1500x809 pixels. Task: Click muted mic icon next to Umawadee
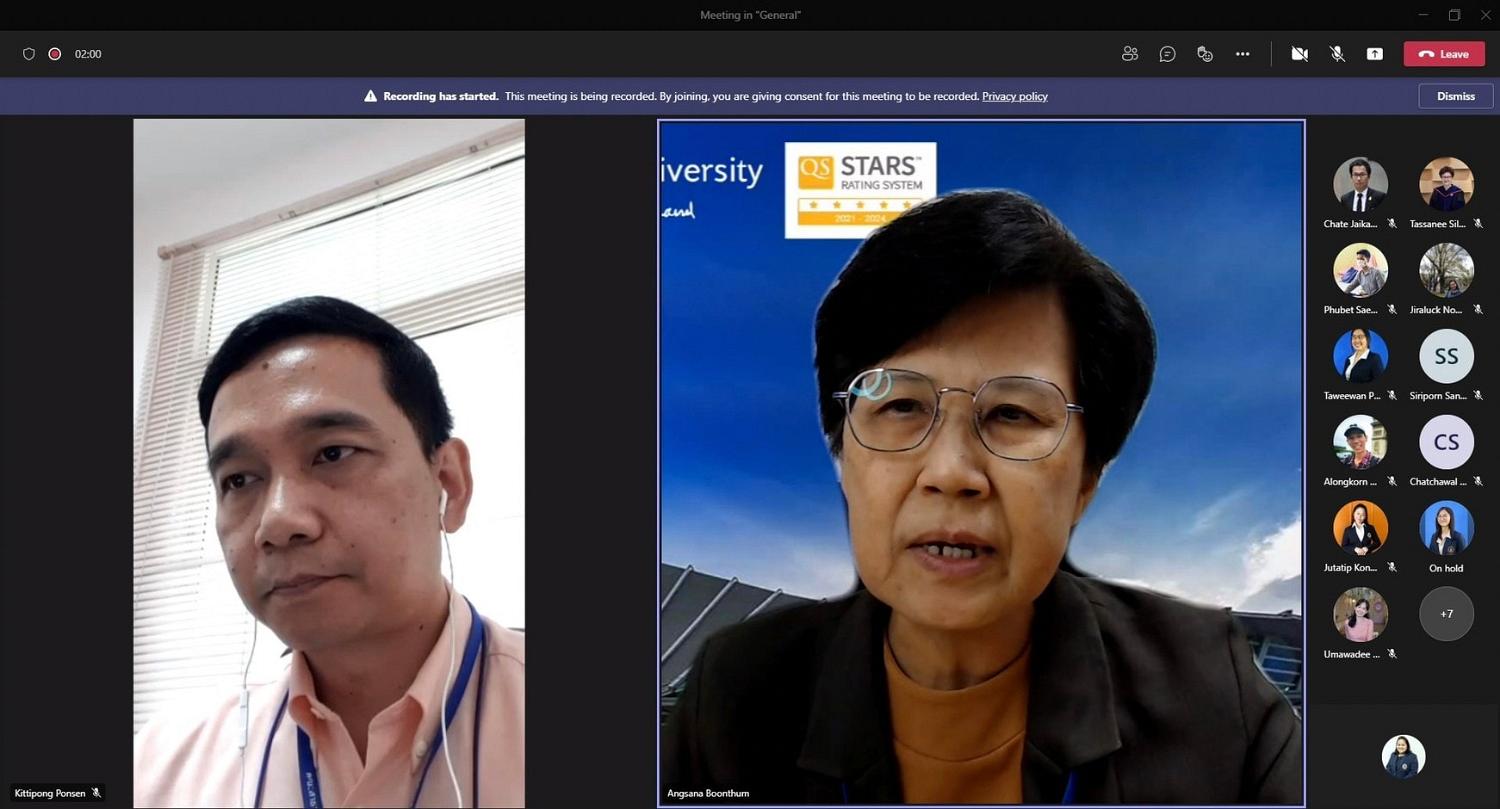pyautogui.click(x=1392, y=654)
